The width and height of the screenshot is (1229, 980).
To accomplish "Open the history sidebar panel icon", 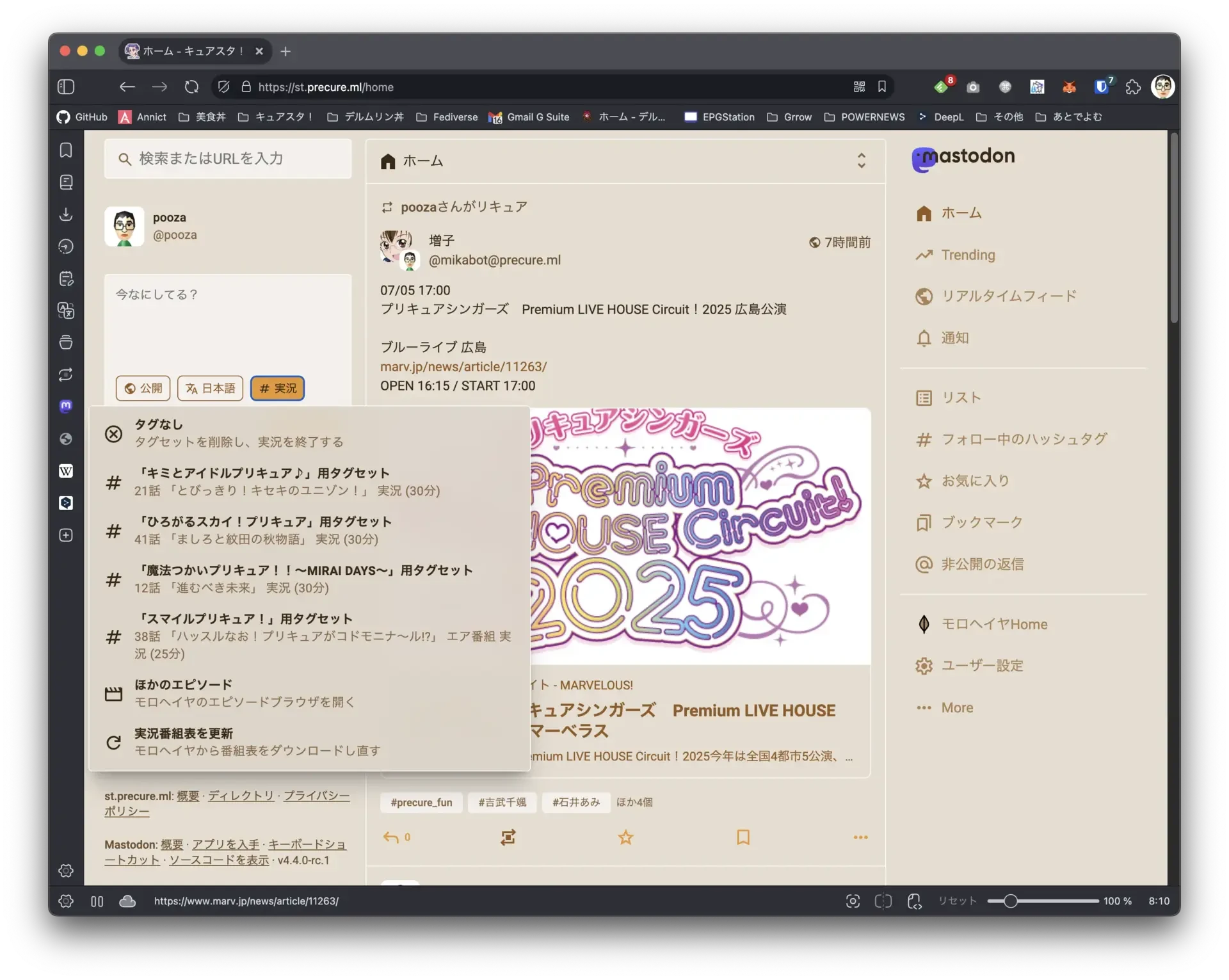I will pos(66,246).
